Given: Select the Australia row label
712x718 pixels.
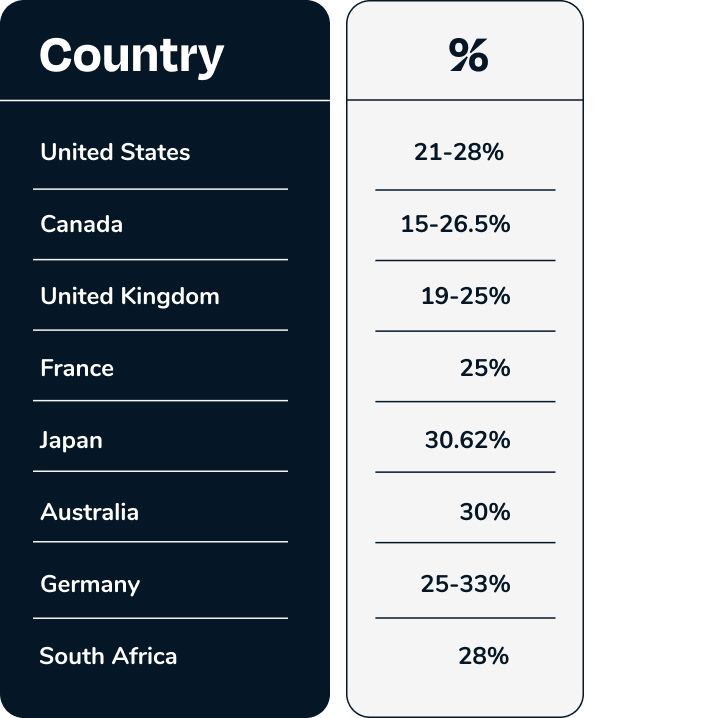Looking at the screenshot, I should (89, 512).
